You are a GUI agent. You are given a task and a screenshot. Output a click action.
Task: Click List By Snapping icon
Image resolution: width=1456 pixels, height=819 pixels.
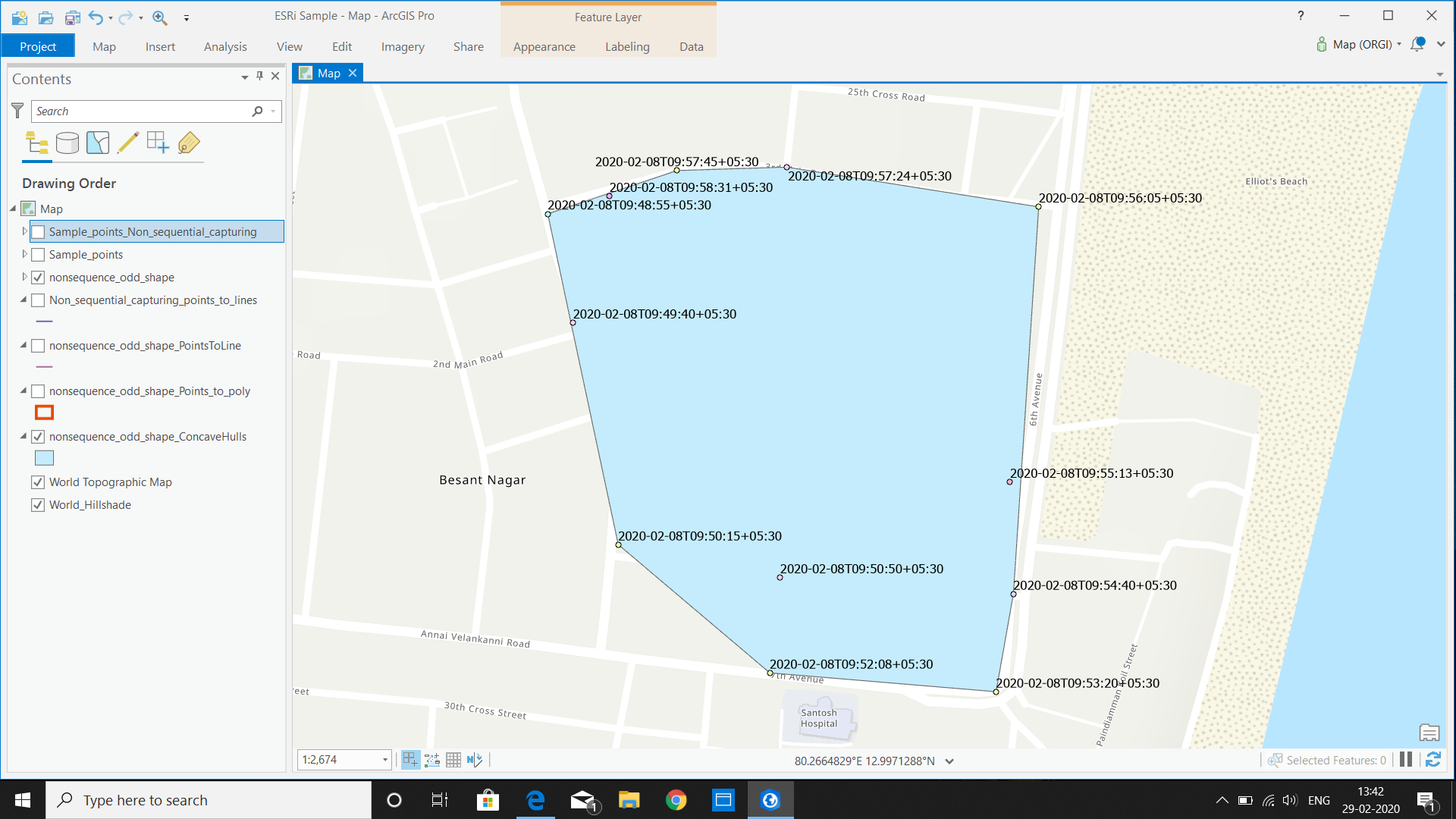pyautogui.click(x=158, y=143)
